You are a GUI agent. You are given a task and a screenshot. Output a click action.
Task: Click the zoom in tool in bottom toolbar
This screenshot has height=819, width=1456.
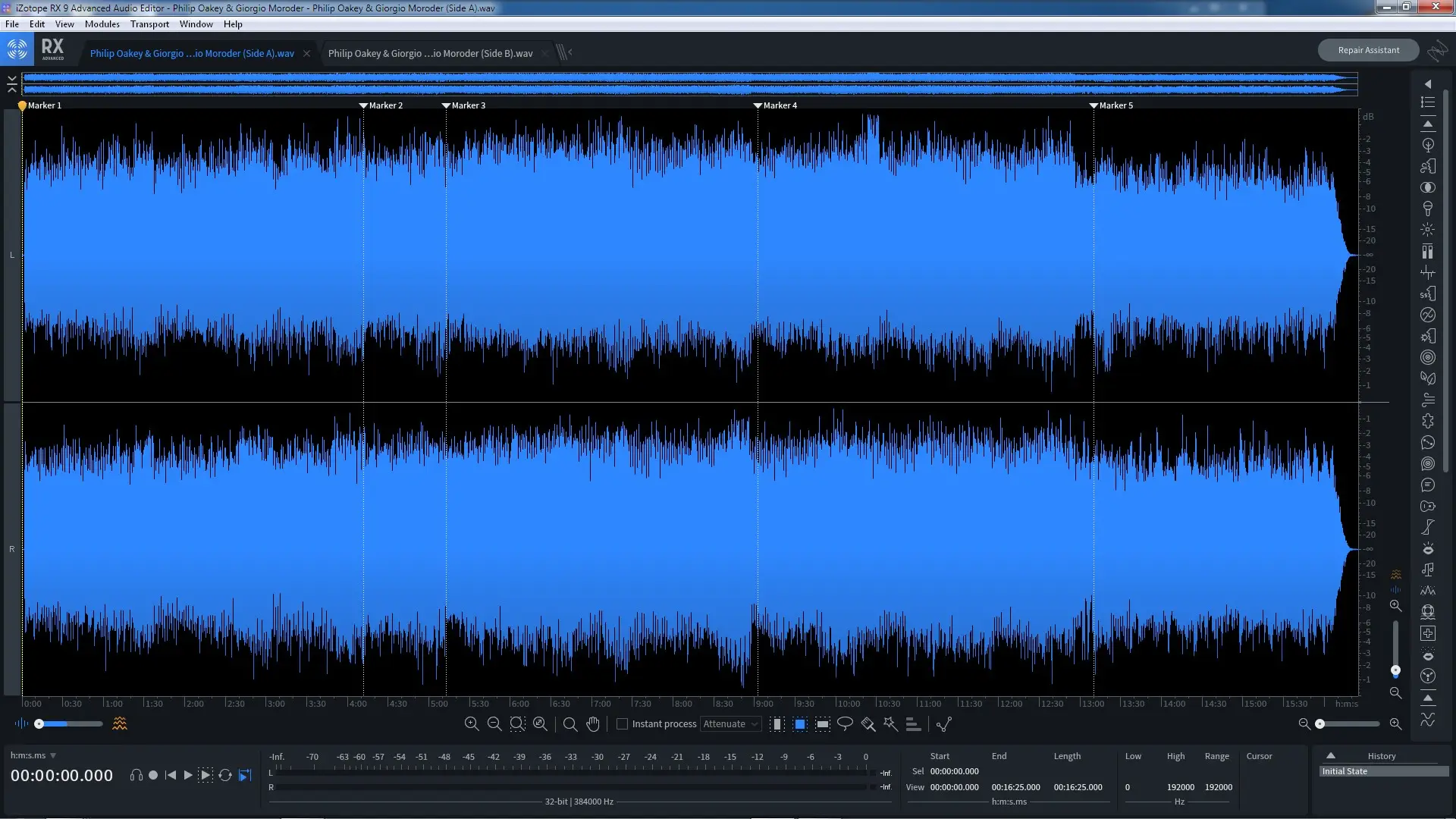(x=472, y=724)
